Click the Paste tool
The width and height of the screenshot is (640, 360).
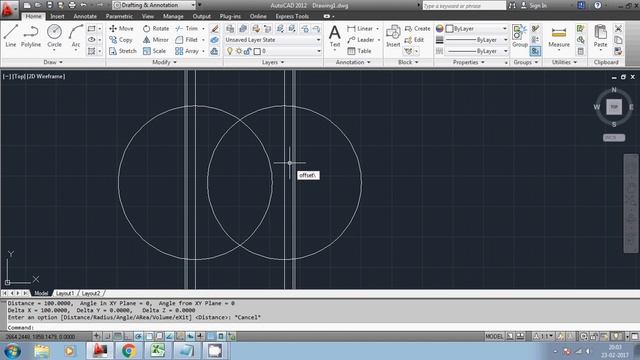[600, 36]
